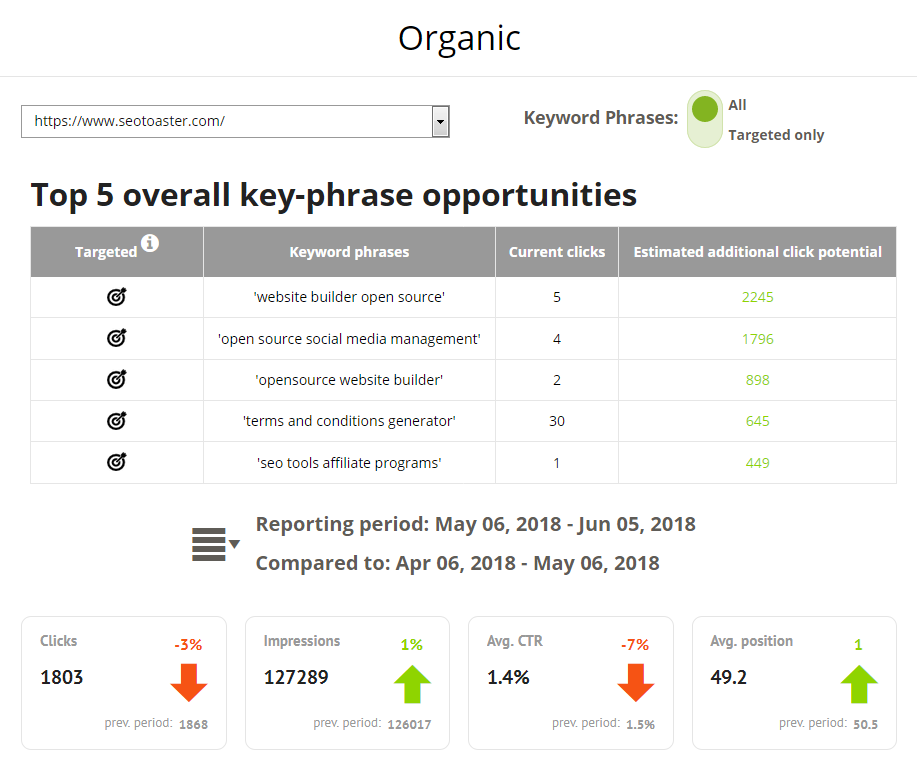
Task: Select the 'Targeted only' option
Action: point(776,135)
